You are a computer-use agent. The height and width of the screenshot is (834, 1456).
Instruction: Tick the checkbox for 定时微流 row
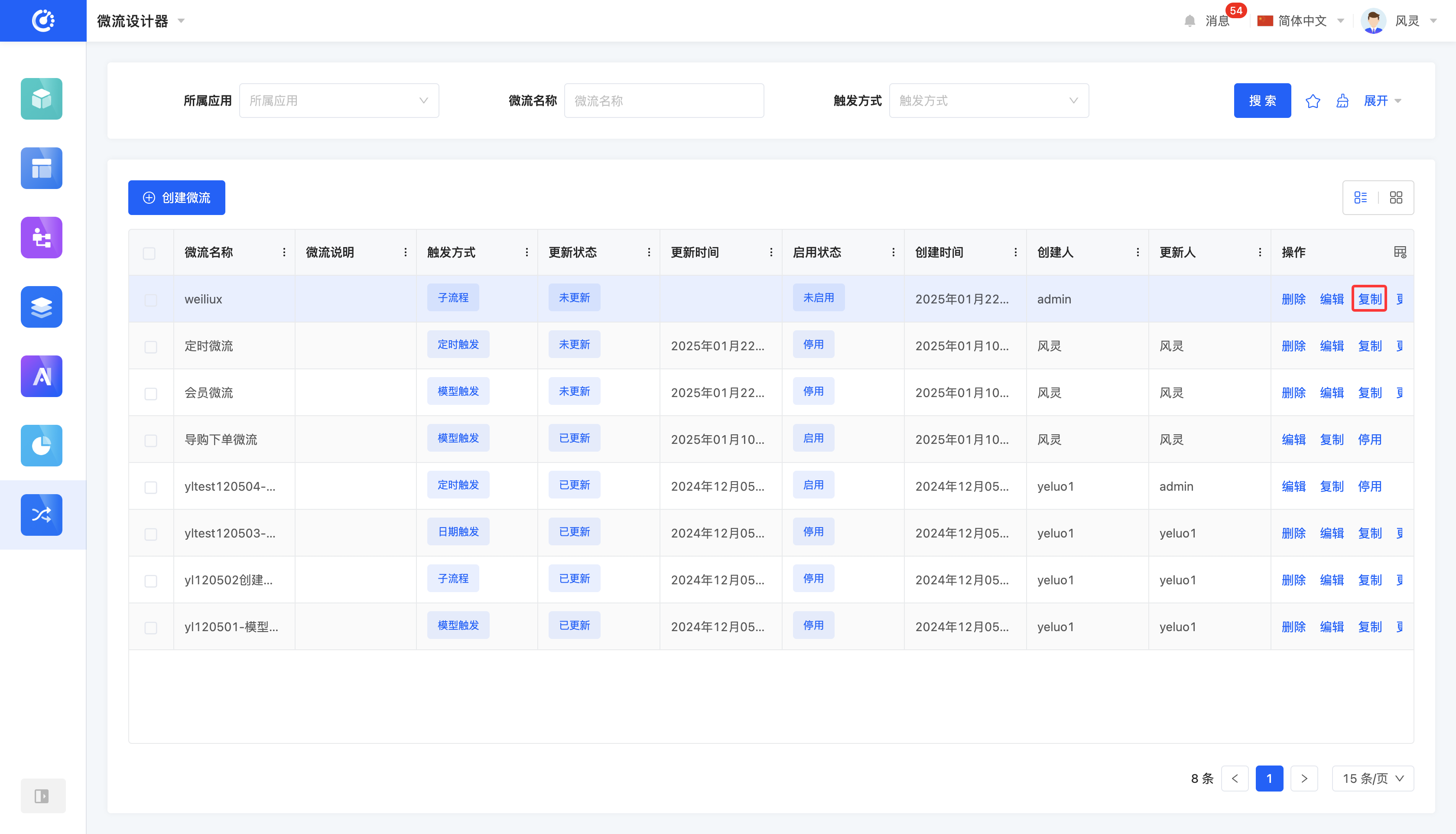tap(150, 346)
